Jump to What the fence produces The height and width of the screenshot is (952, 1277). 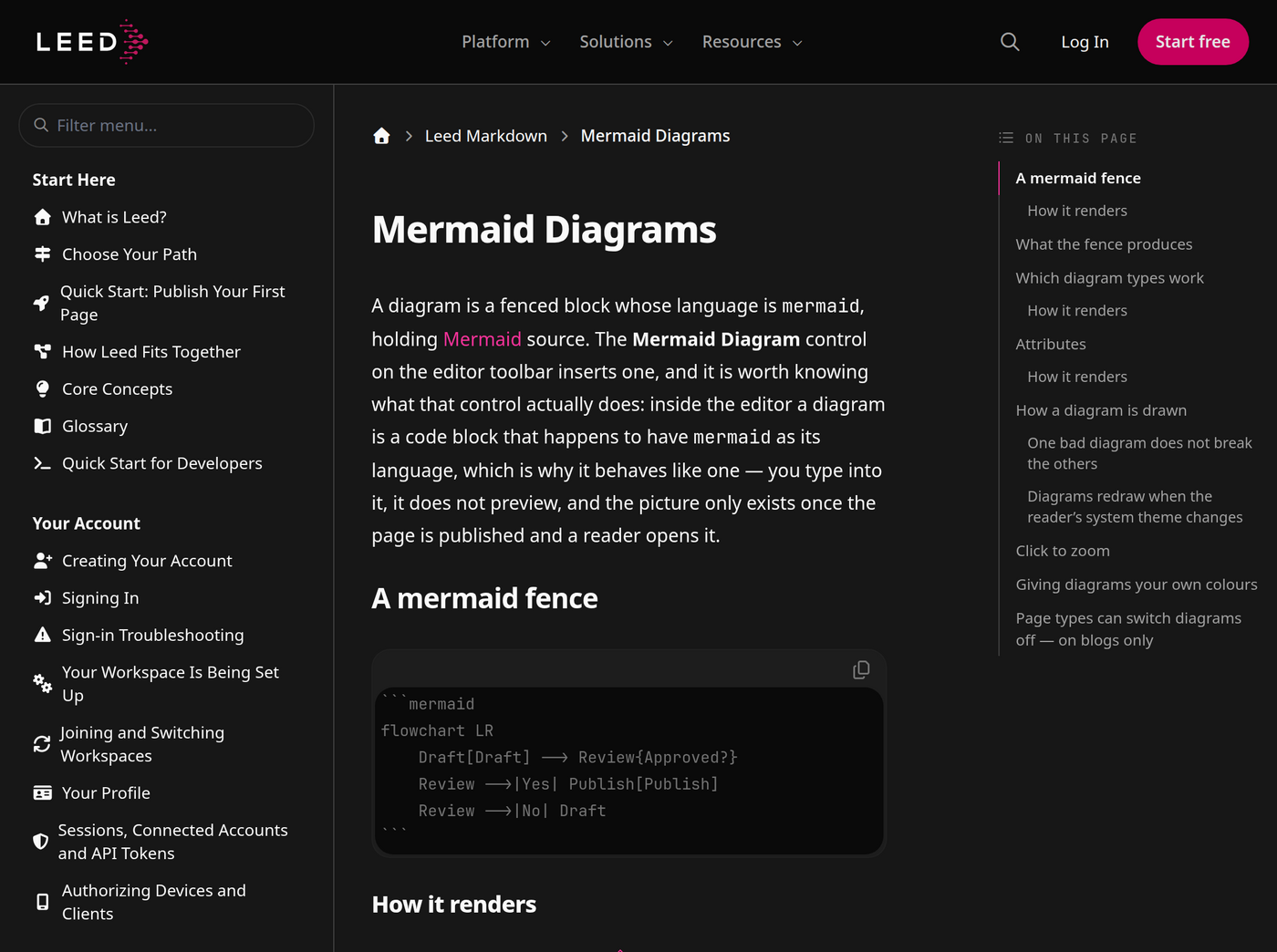pyautogui.click(x=1104, y=244)
